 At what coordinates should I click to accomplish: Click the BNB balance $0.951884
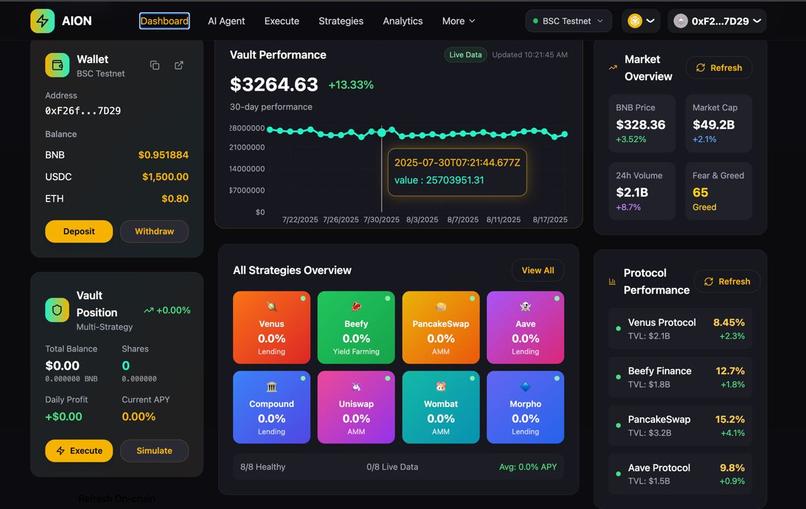click(163, 155)
